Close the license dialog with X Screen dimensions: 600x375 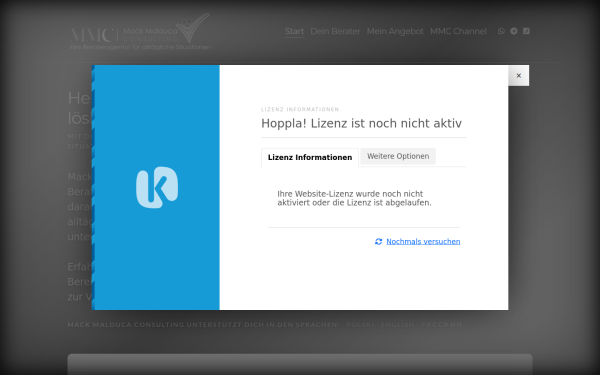click(x=518, y=75)
